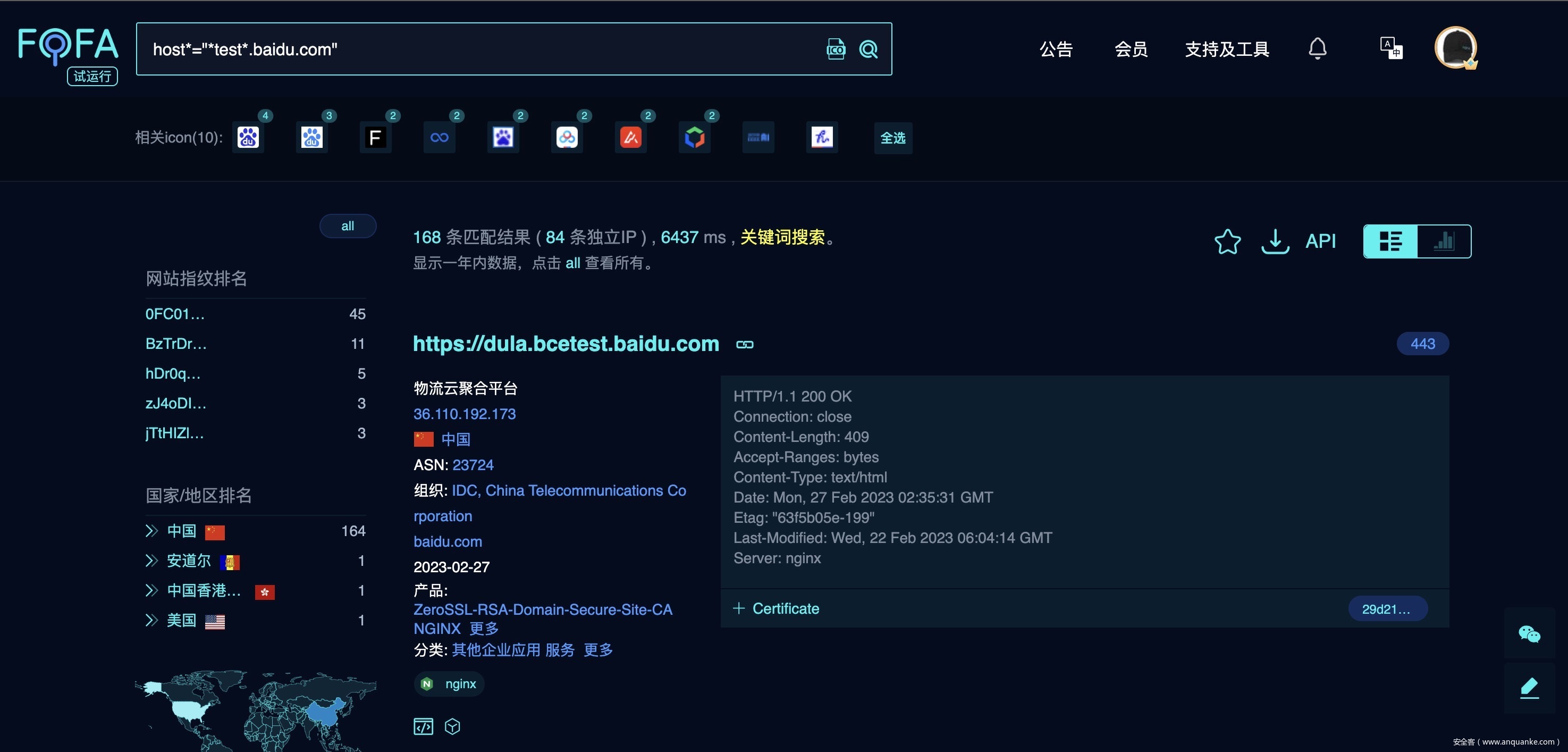This screenshot has height=752, width=1568.
Task: Click the language translation icon
Action: pyautogui.click(x=1391, y=48)
